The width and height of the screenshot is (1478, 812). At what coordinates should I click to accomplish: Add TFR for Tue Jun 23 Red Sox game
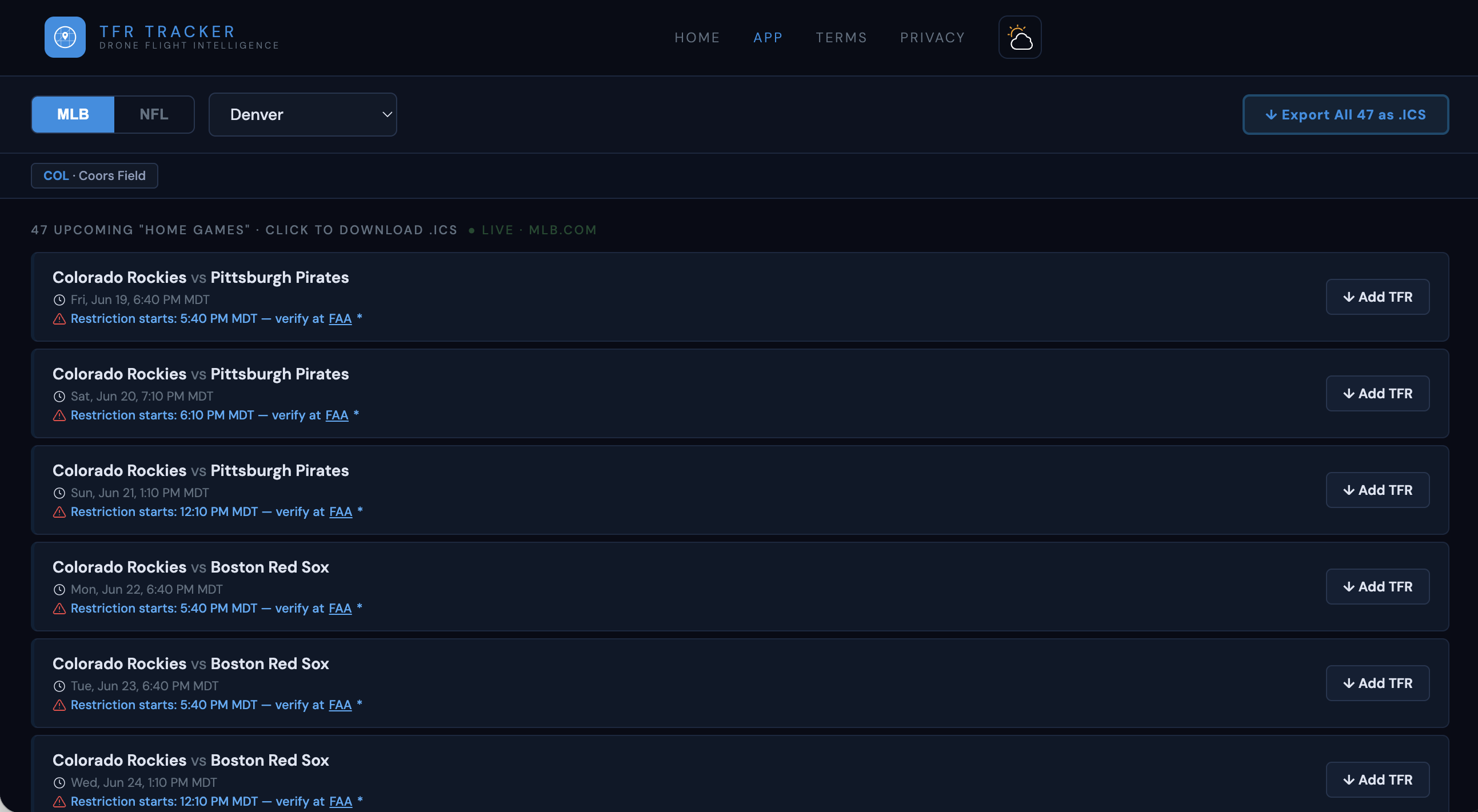click(1377, 683)
